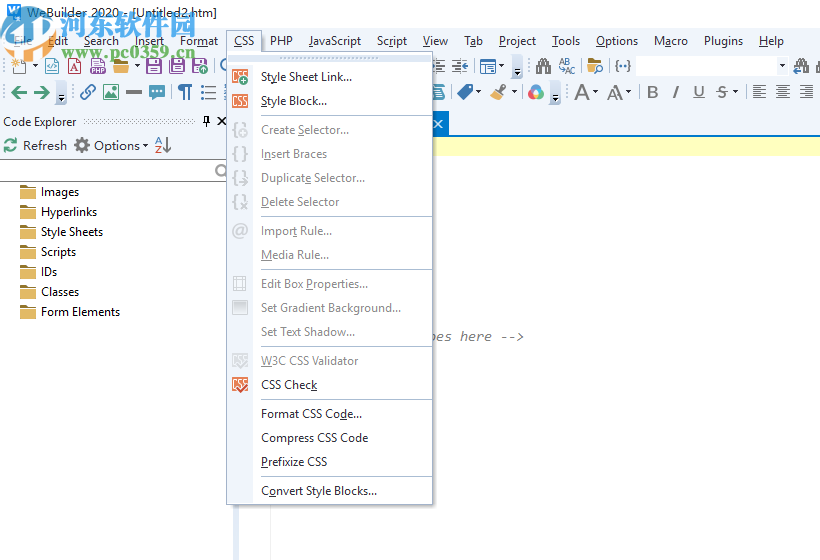The width and height of the screenshot is (820, 560).
Task: Click the align left icon
Action: [759, 92]
